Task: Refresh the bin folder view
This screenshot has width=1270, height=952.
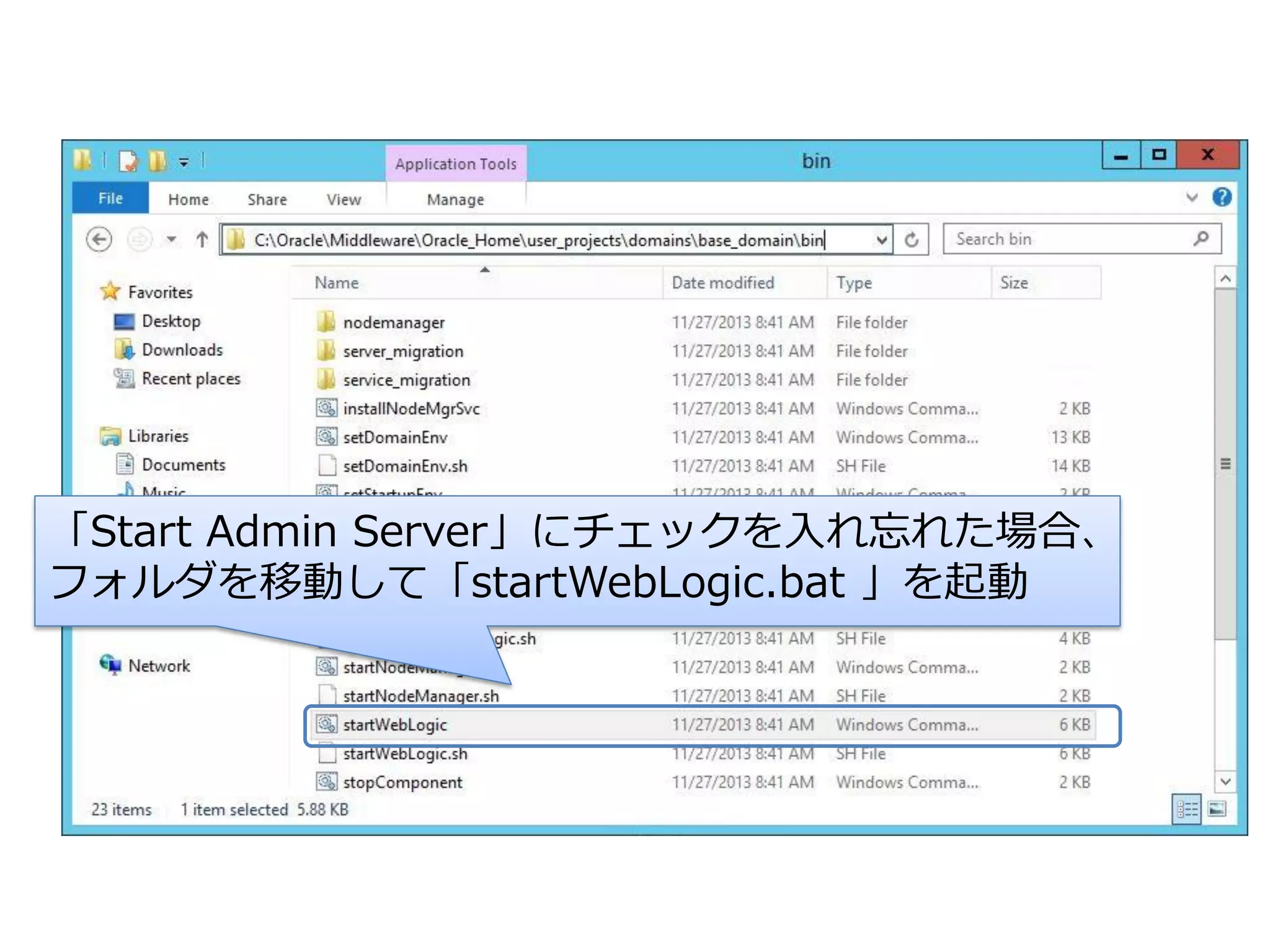Action: tap(911, 240)
